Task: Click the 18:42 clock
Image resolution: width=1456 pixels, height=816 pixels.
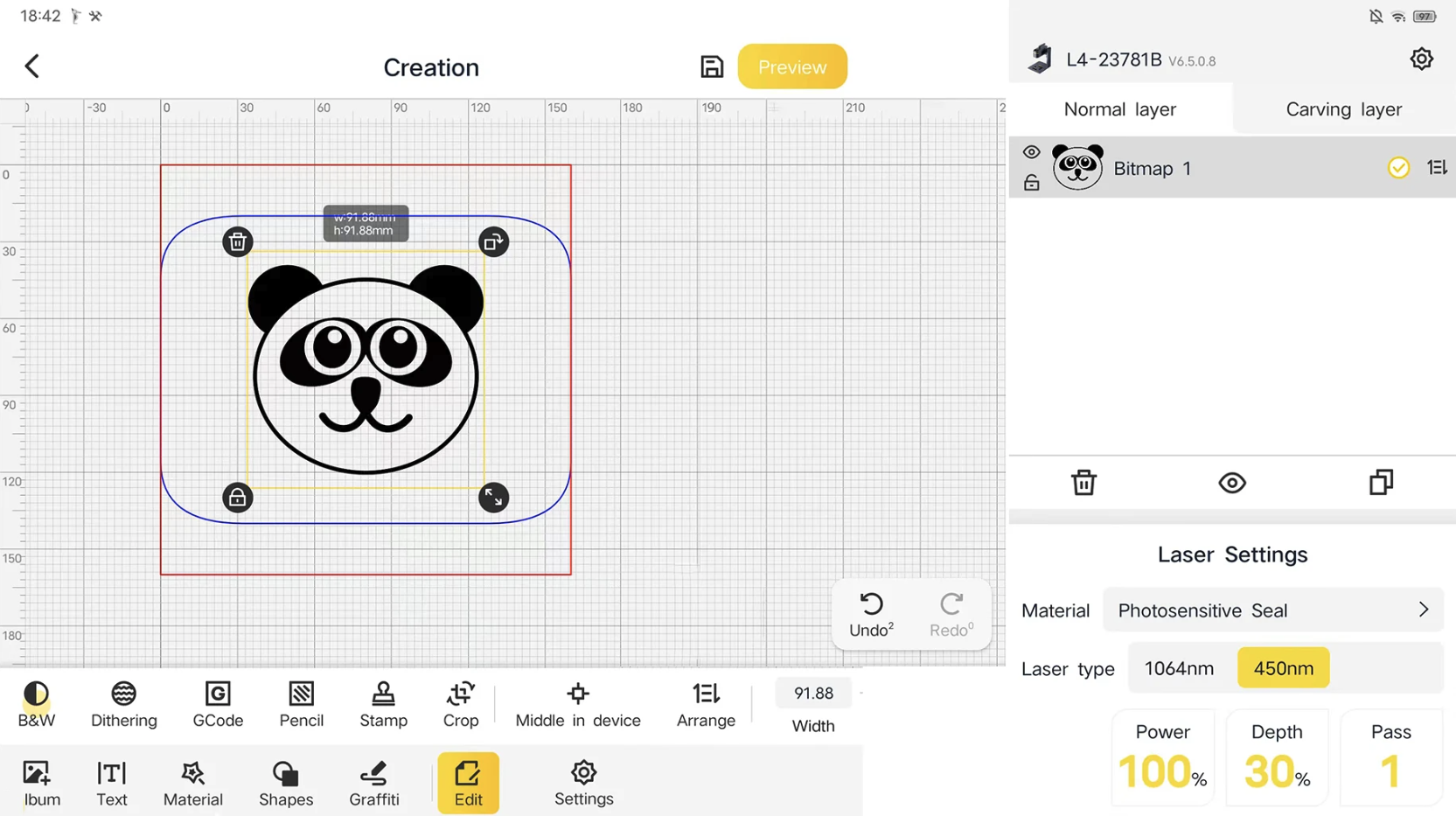Action: [x=40, y=16]
